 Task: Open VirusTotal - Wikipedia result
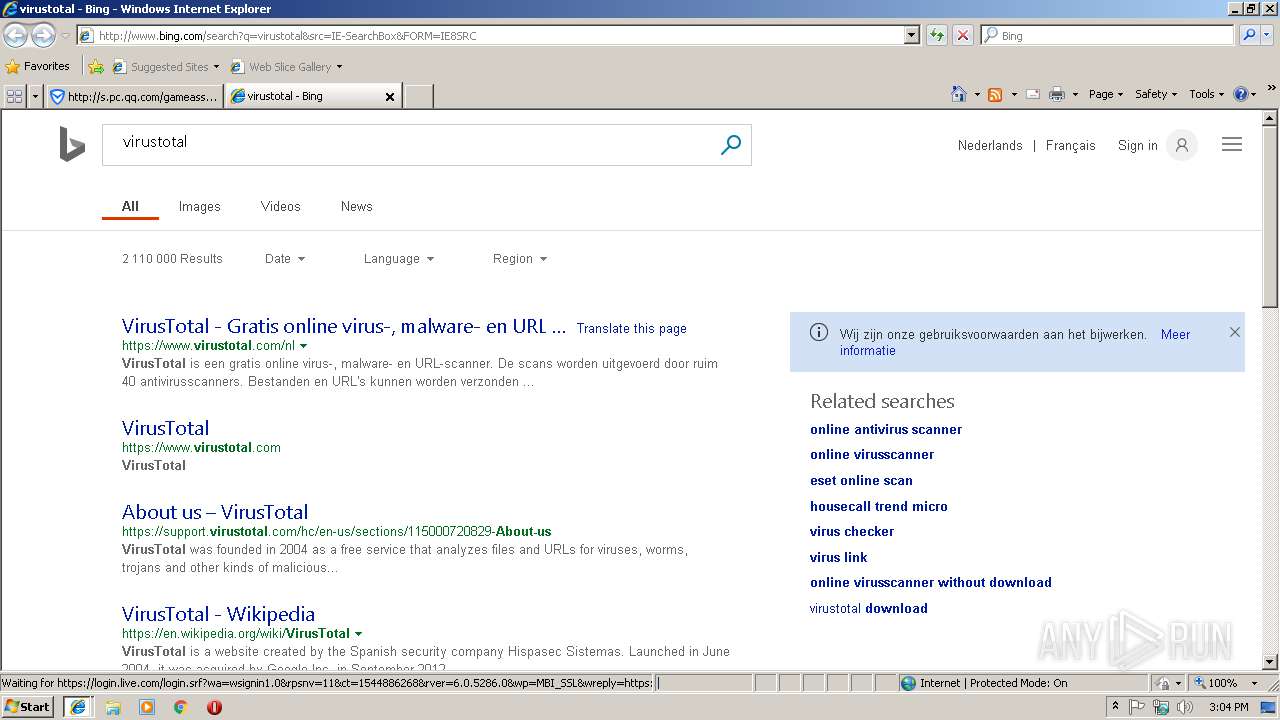pos(218,614)
